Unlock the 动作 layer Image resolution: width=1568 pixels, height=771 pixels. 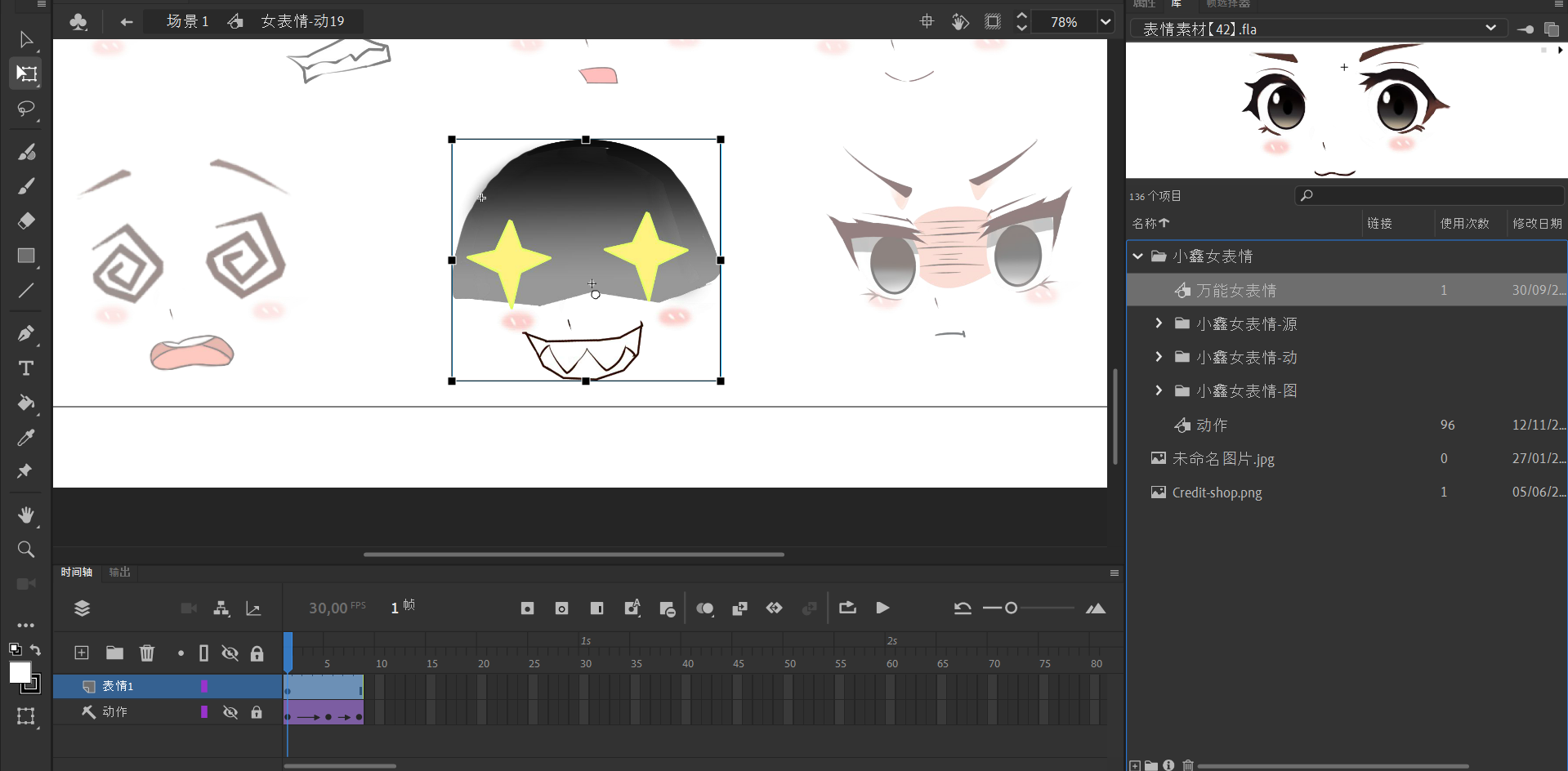click(x=257, y=712)
